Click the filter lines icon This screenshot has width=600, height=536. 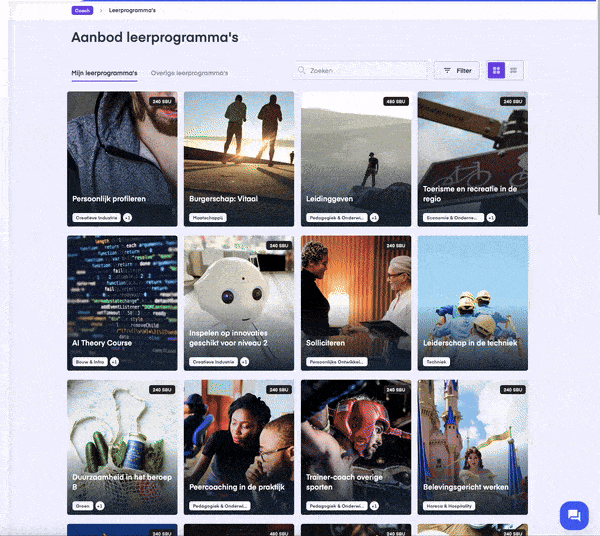point(447,70)
